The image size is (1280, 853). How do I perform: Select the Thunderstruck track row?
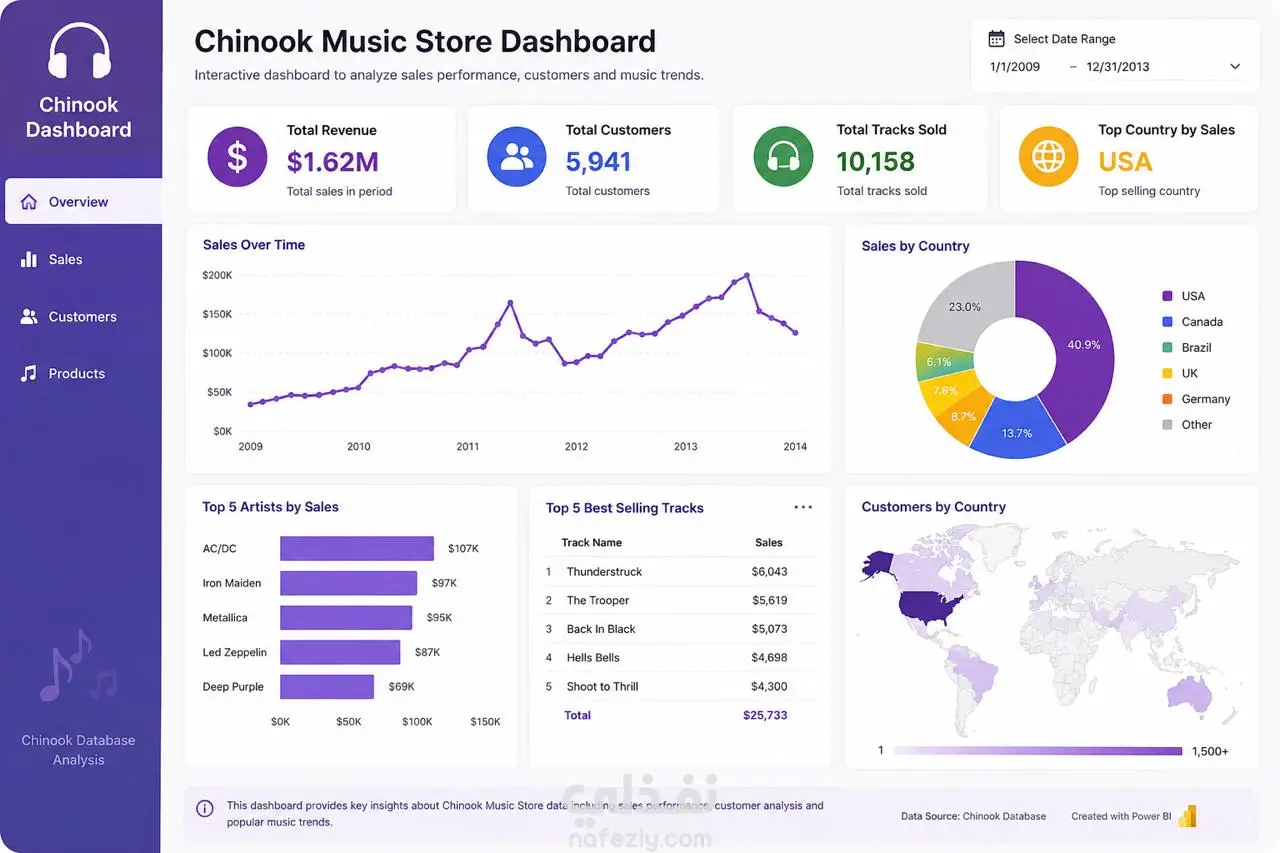tap(680, 572)
